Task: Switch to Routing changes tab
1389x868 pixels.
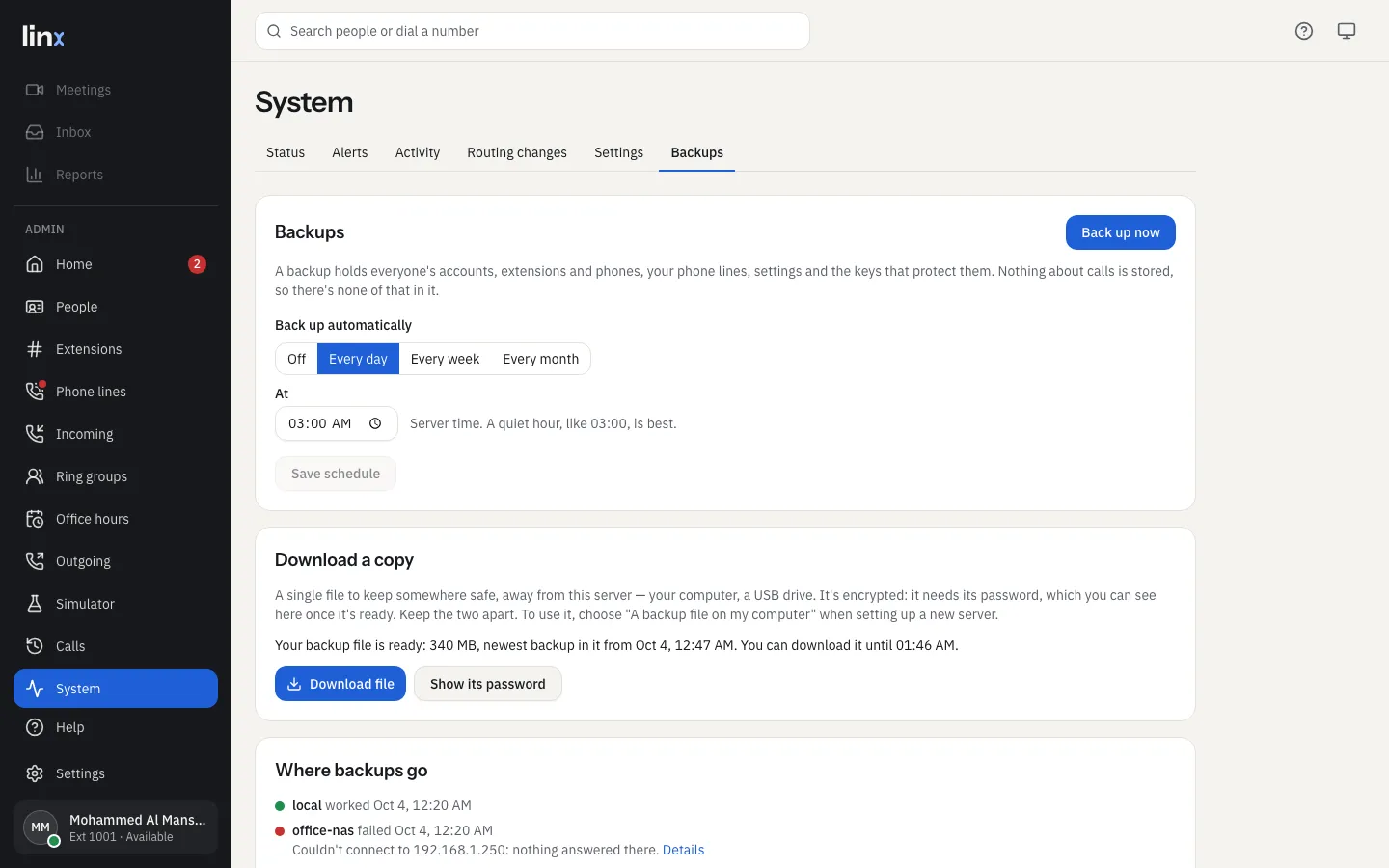Action: (517, 152)
